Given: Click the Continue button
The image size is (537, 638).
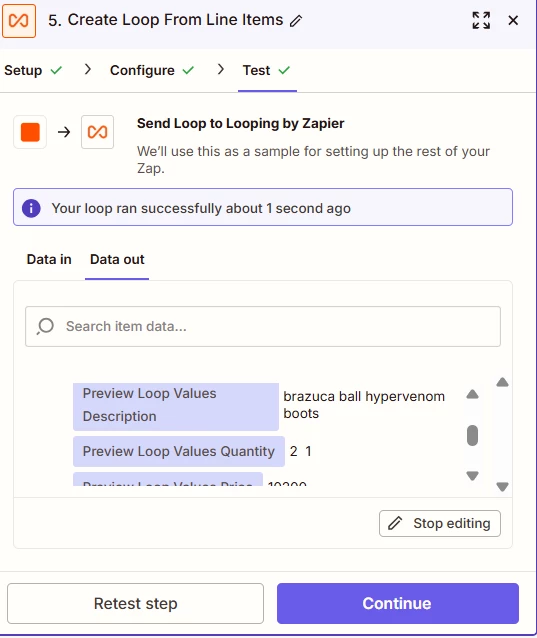Looking at the screenshot, I should [398, 603].
